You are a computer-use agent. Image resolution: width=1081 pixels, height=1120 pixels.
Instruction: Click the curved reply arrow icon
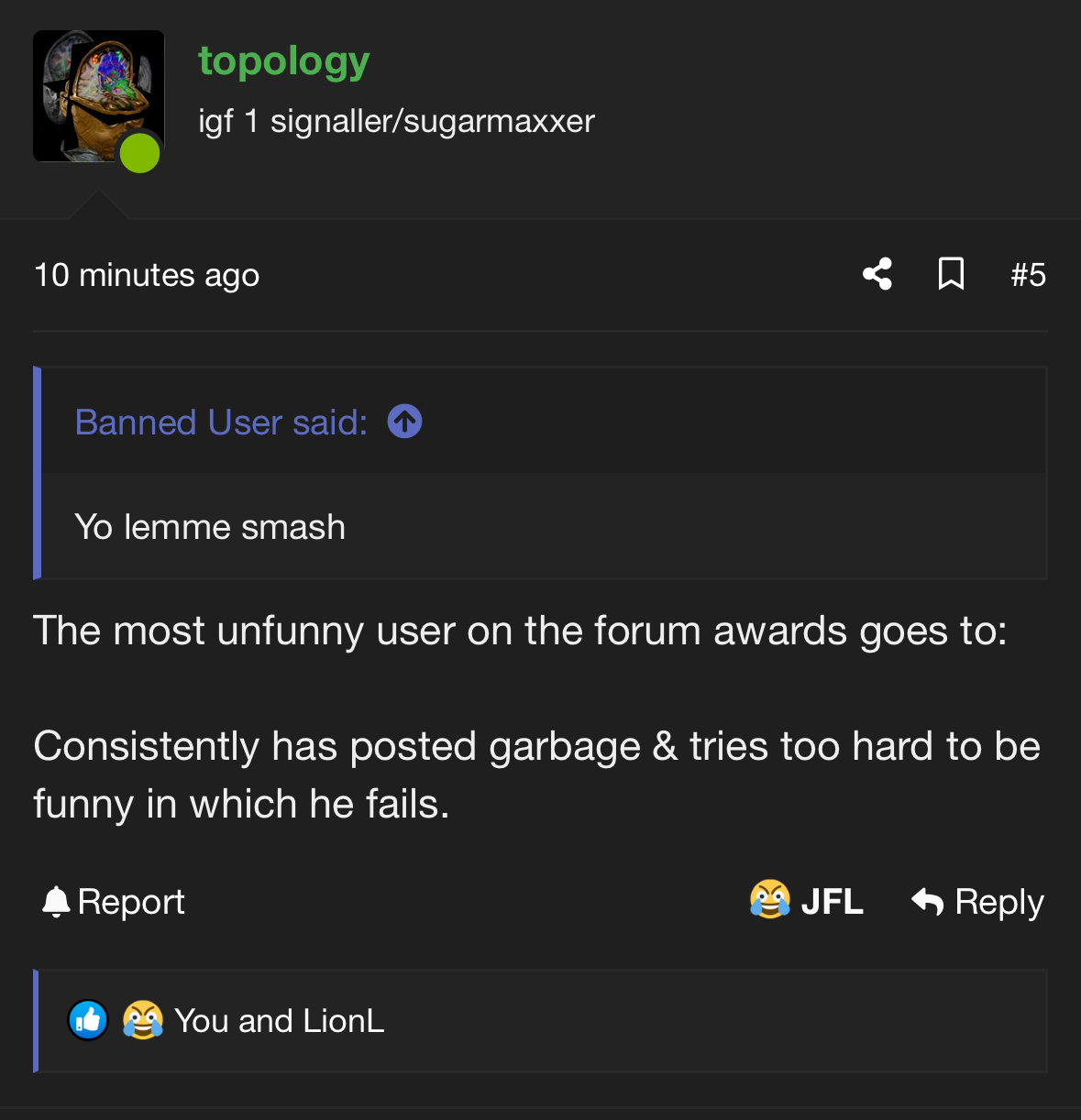coord(928,902)
